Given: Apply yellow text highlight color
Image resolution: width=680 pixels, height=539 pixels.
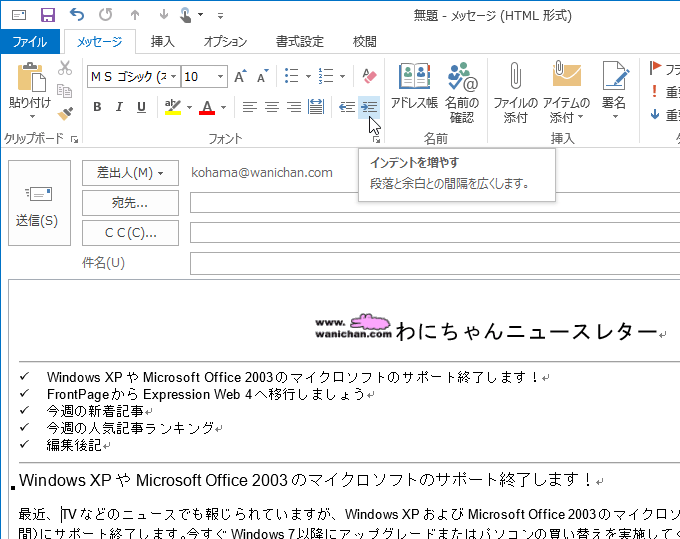Looking at the screenshot, I should click(x=173, y=107).
